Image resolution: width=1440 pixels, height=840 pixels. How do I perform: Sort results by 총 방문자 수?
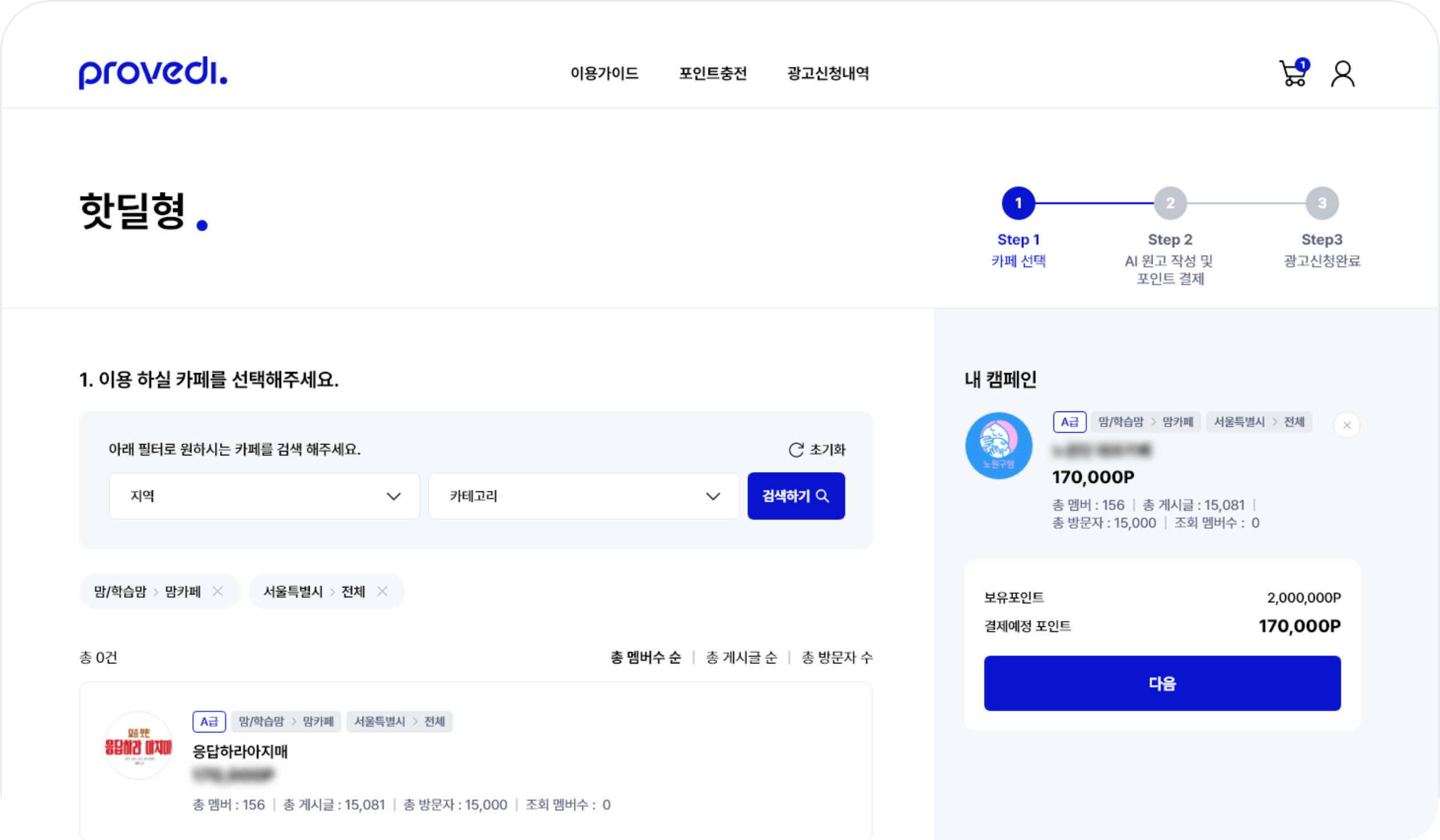837,658
